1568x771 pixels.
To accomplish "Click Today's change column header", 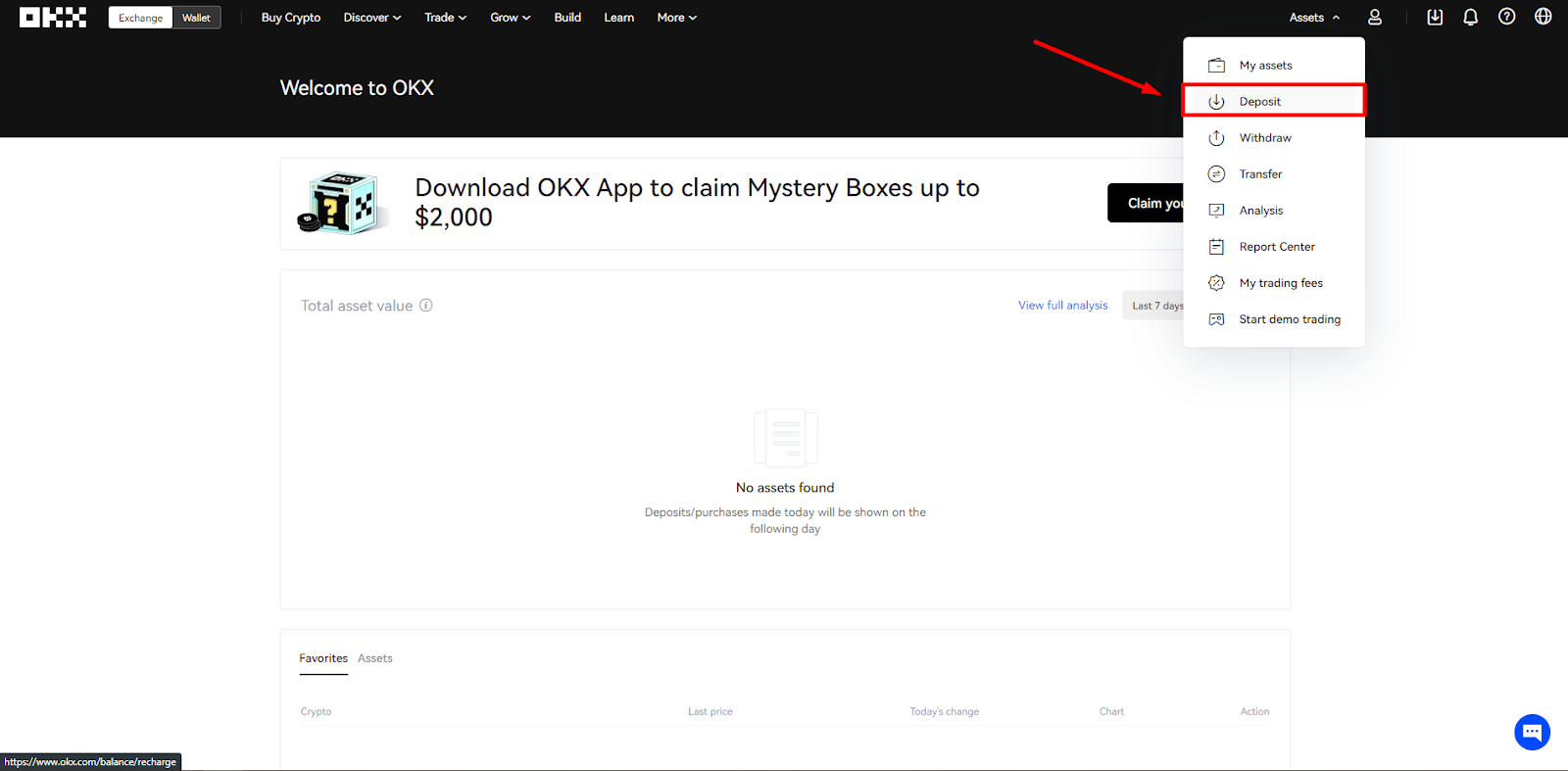I will (945, 711).
